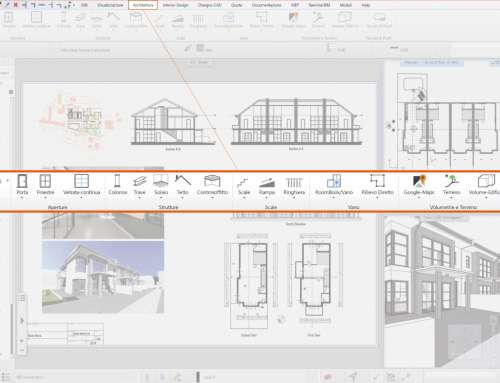
Task: Open the MEP ribbon tab
Action: pyautogui.click(x=295, y=5)
